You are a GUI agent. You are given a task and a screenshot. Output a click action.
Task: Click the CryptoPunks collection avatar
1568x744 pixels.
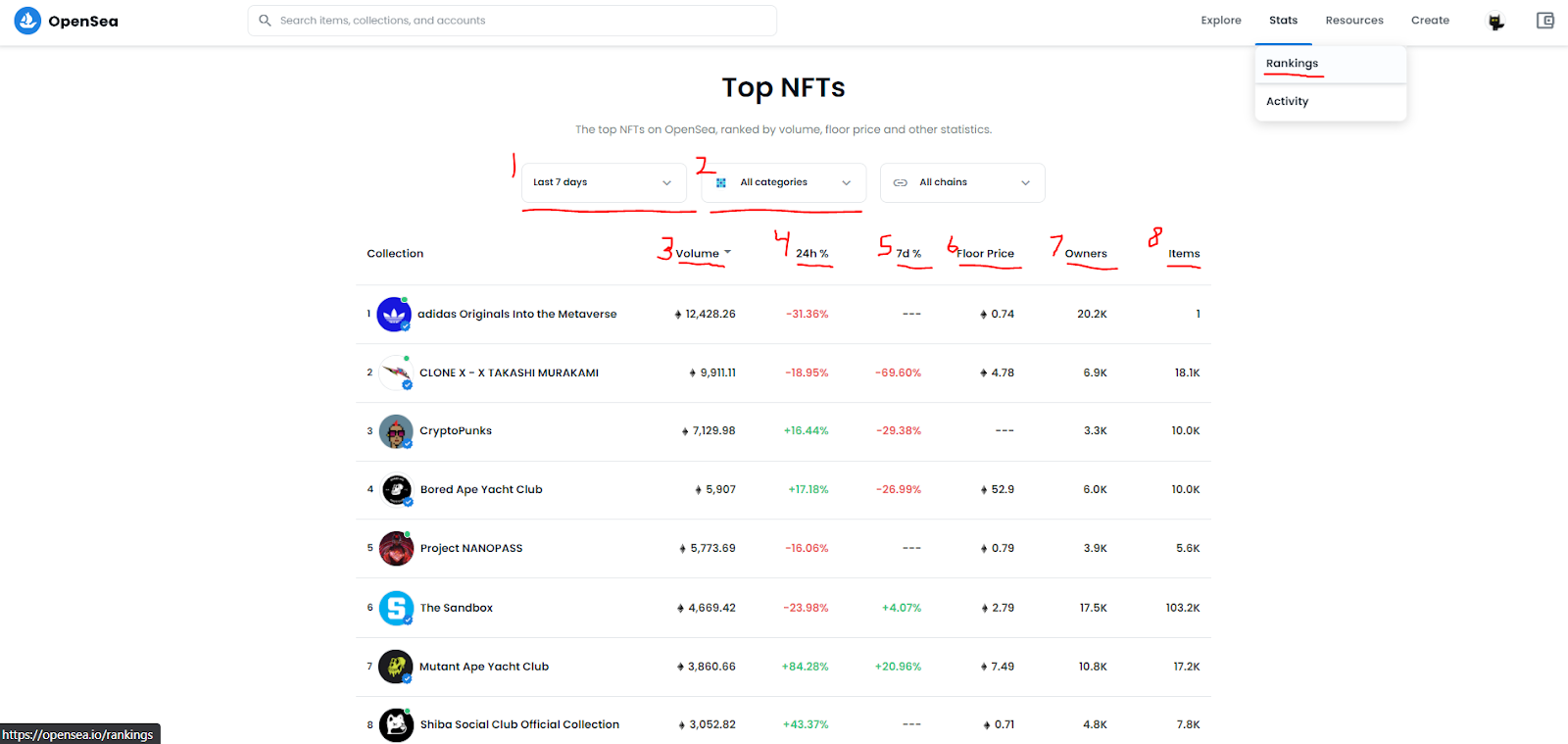coord(396,431)
